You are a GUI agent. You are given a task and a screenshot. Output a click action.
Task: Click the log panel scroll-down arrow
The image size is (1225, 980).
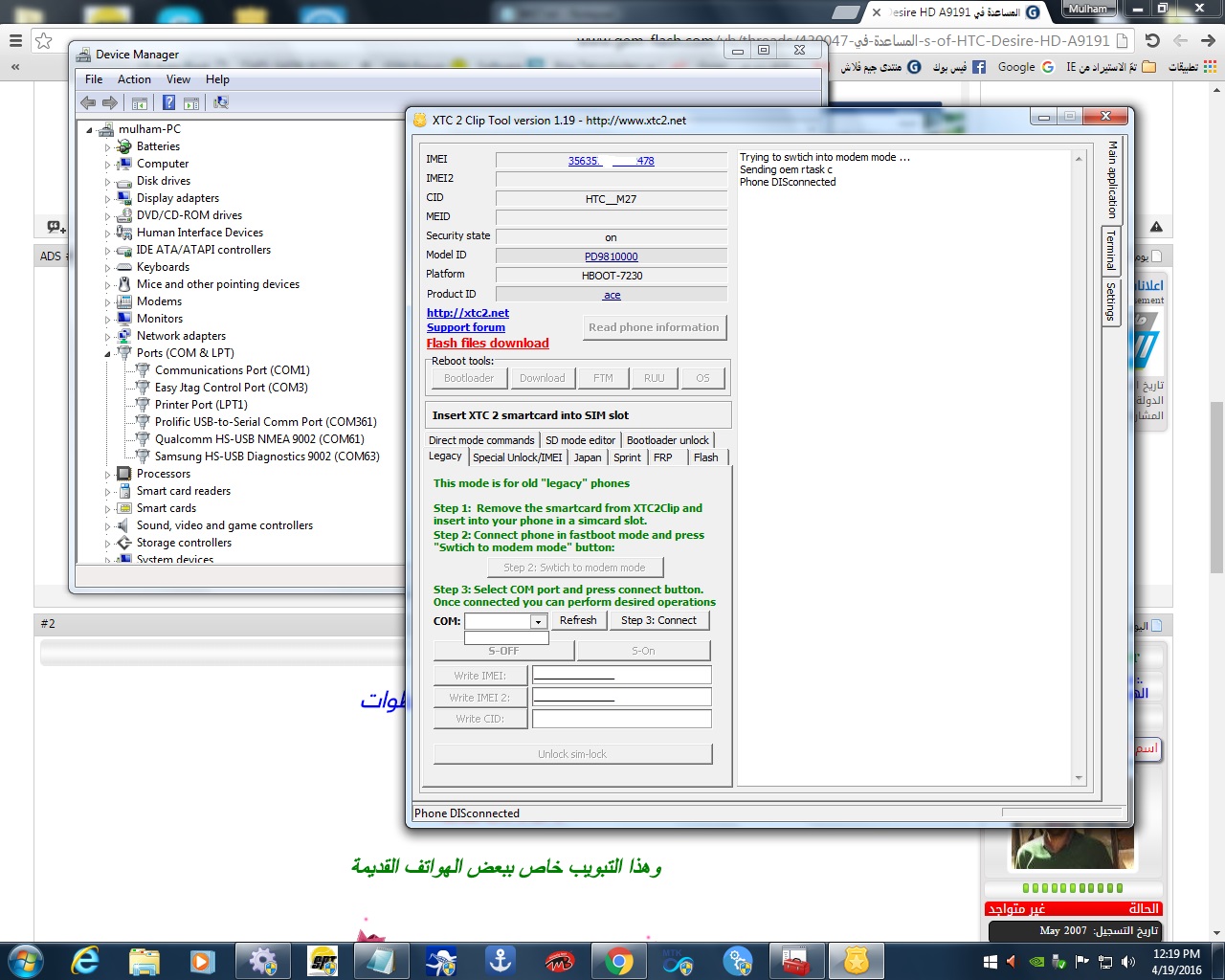[x=1079, y=778]
